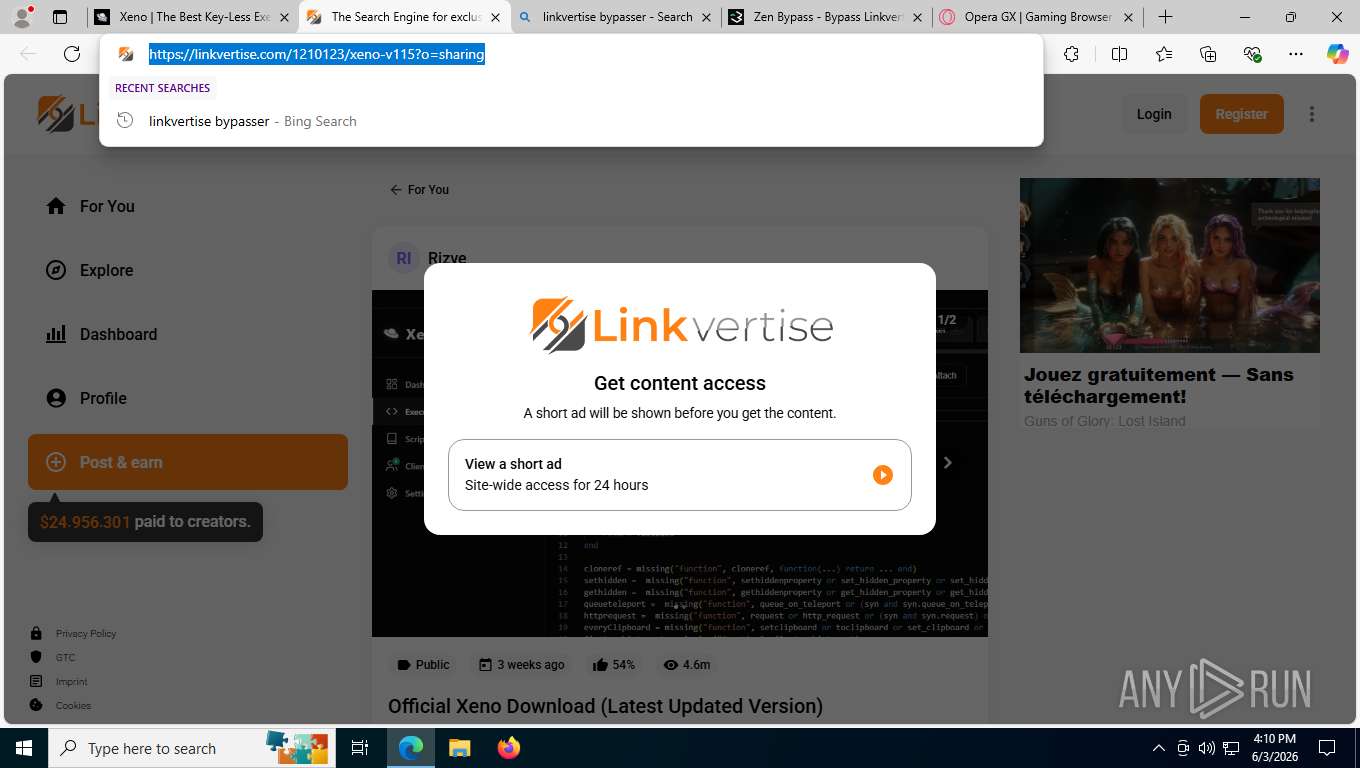Screen dimensions: 1360x768
Task: Open Browser essentials heart icon
Action: click(x=1252, y=54)
